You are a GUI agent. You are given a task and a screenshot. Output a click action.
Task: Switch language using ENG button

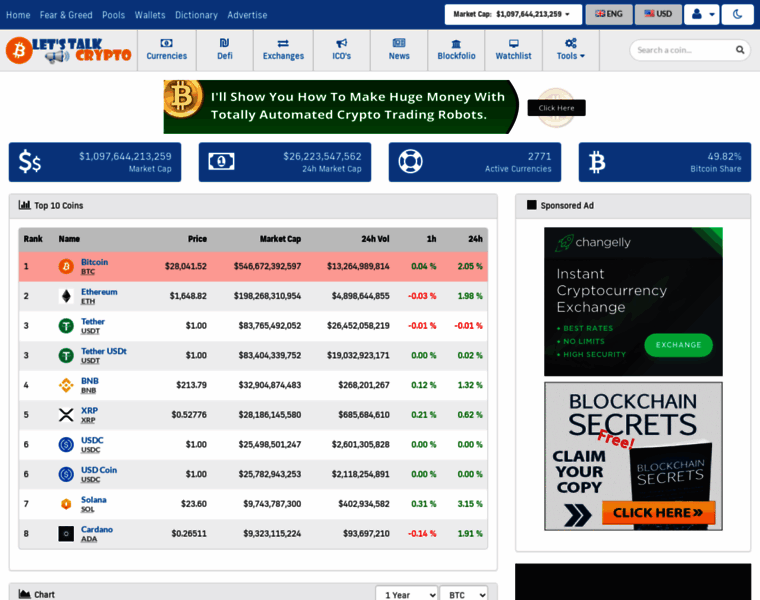(x=608, y=14)
